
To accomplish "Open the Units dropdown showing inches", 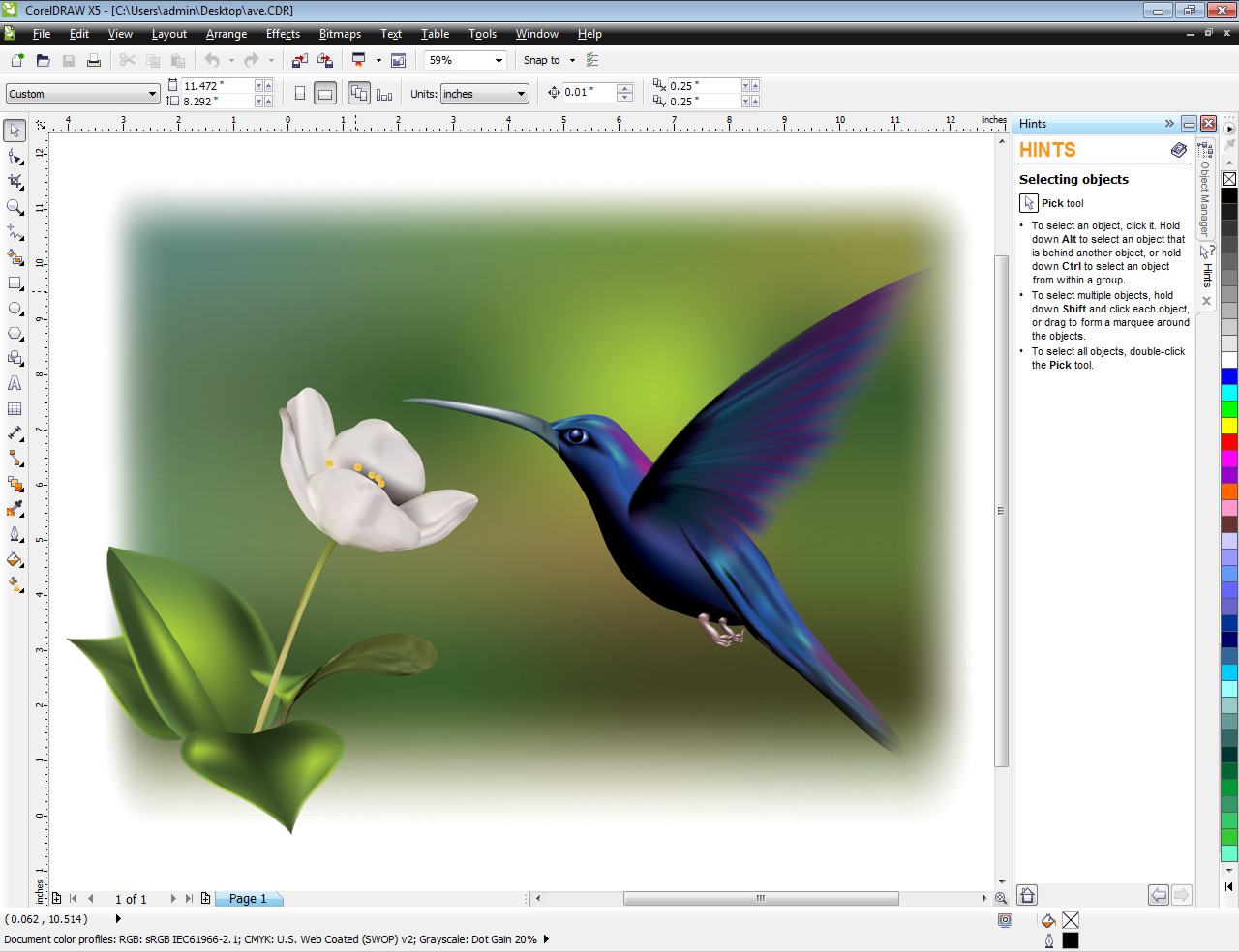I will [484, 93].
